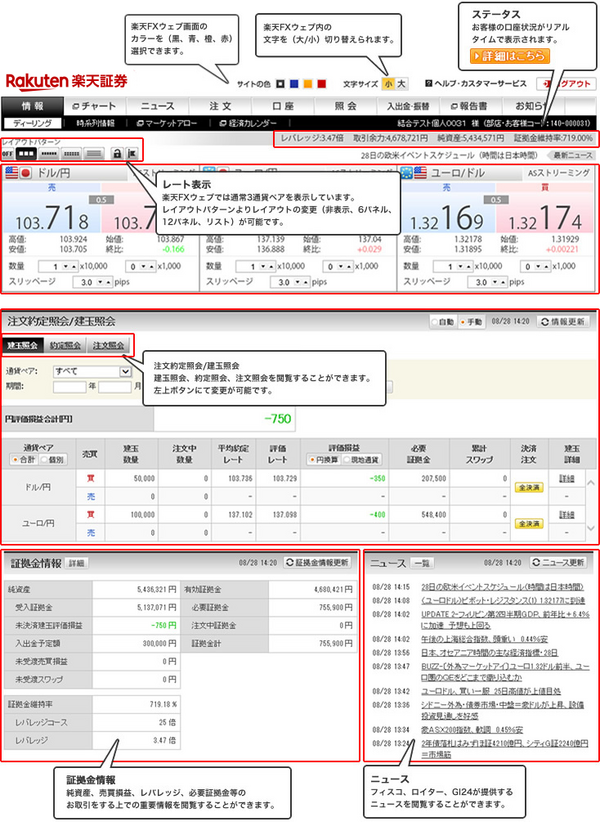600x822 pixels.
Task: Click the icon right of the padlock
Action: click(x=131, y=154)
